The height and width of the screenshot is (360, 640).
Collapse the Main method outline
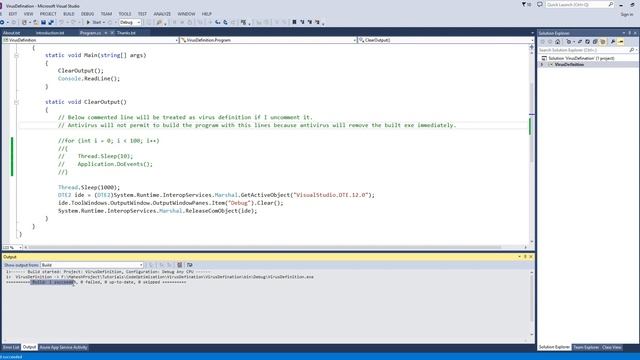16,55
